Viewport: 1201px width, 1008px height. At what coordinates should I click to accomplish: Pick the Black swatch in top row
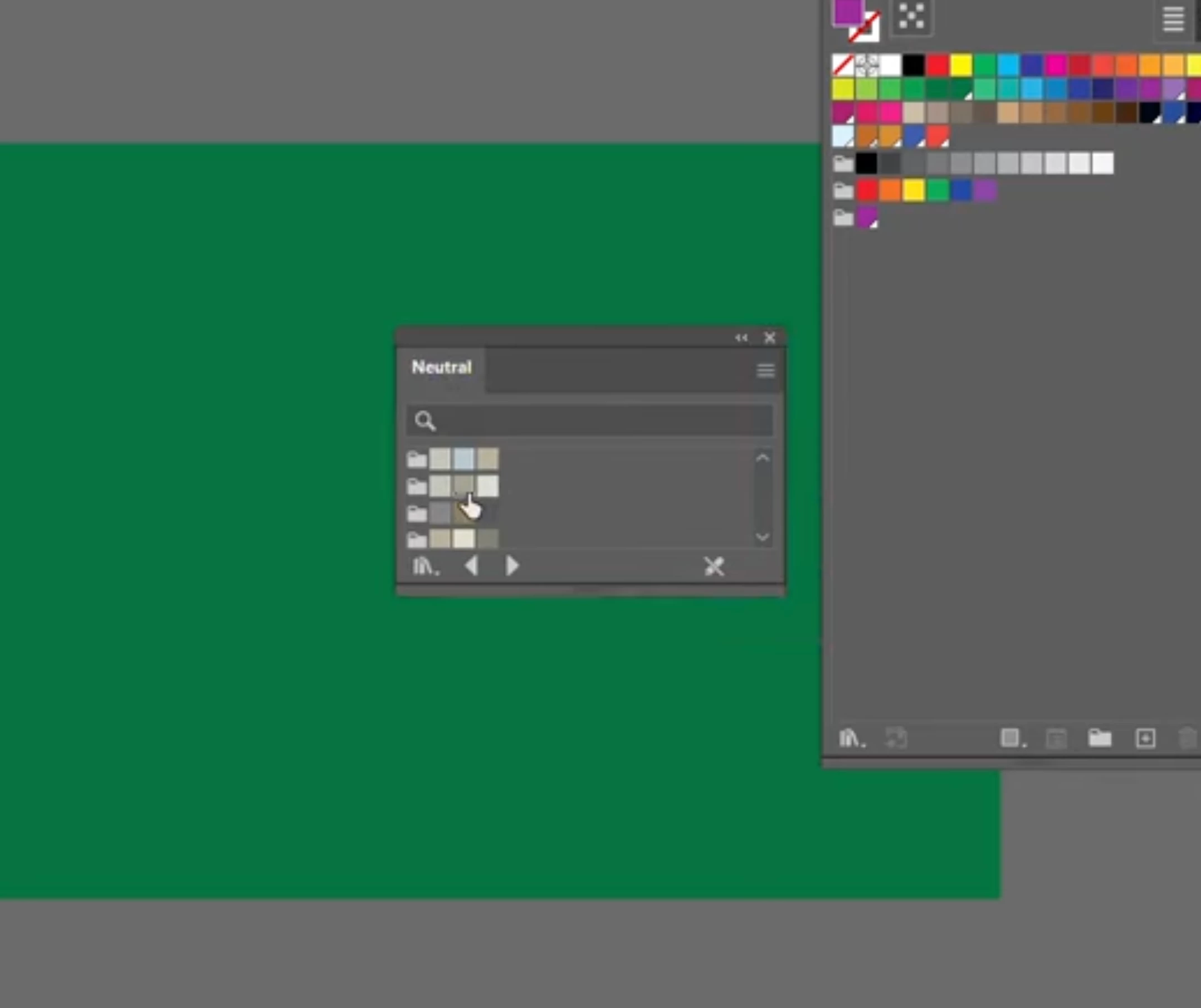tap(914, 65)
